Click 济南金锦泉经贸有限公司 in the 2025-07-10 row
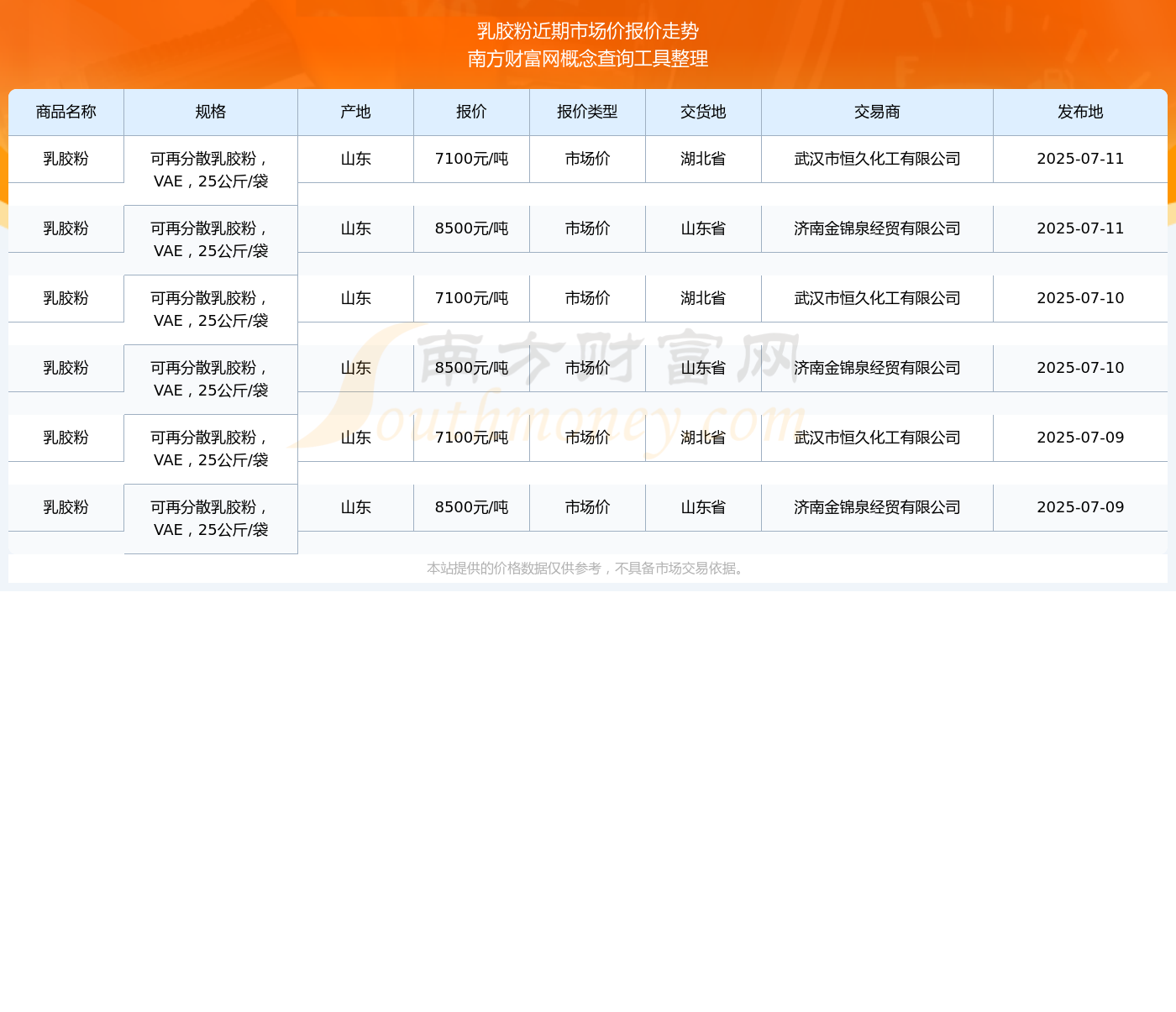 coord(878,368)
